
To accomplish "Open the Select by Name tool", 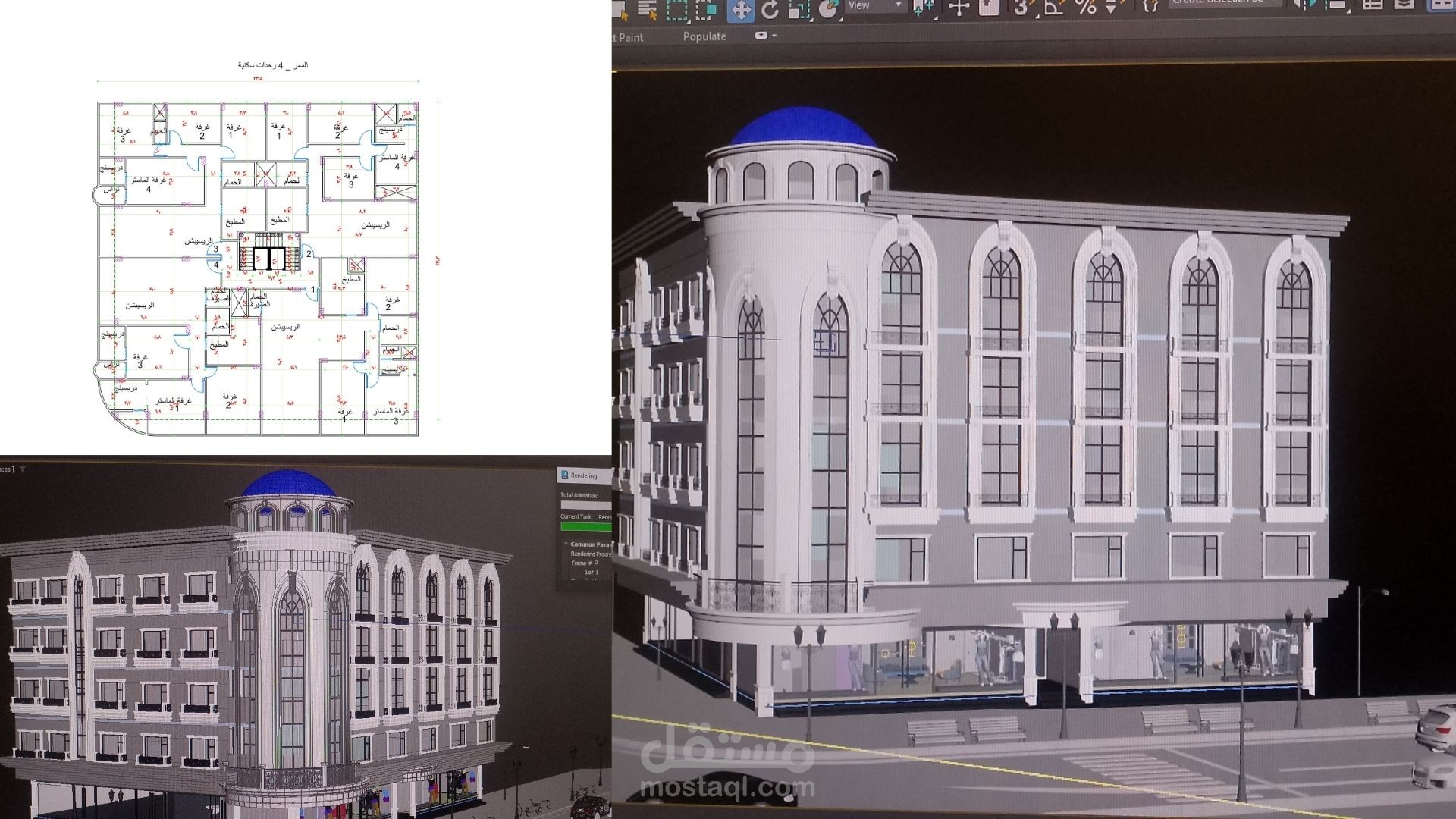I will pos(647,8).
